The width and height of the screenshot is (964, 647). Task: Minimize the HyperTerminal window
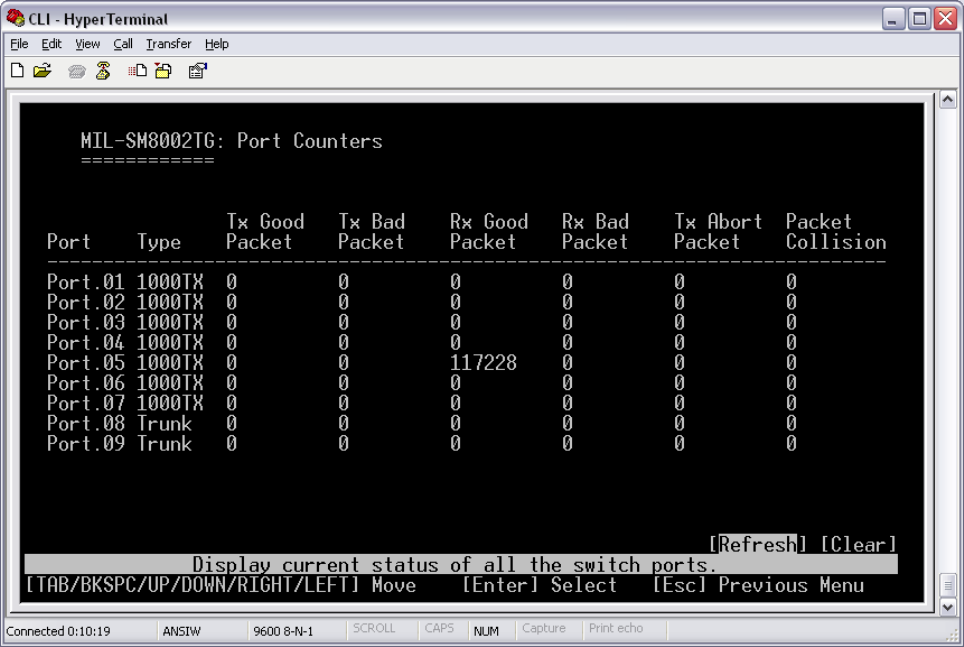click(893, 18)
